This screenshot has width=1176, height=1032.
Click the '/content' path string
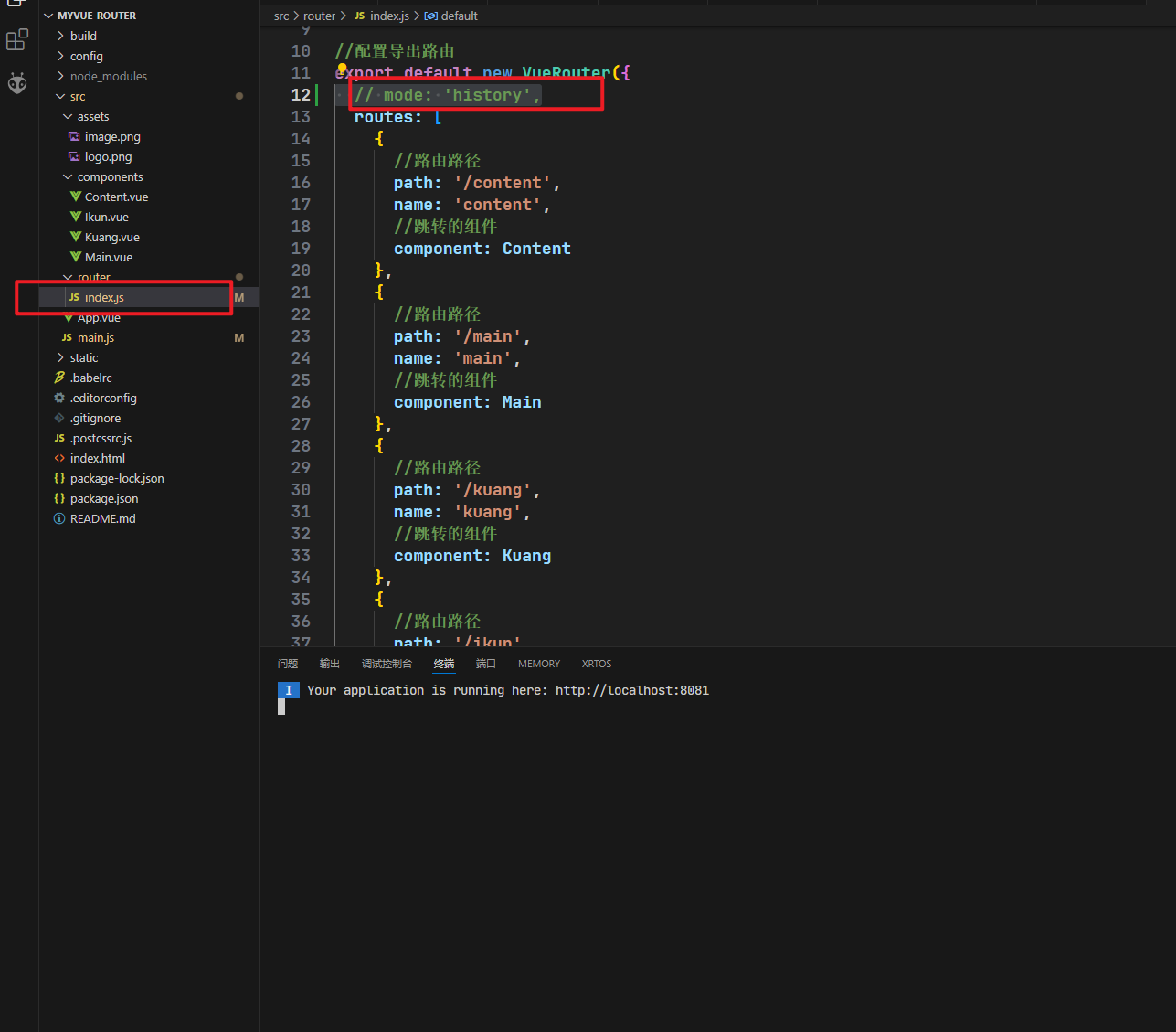[x=503, y=183]
